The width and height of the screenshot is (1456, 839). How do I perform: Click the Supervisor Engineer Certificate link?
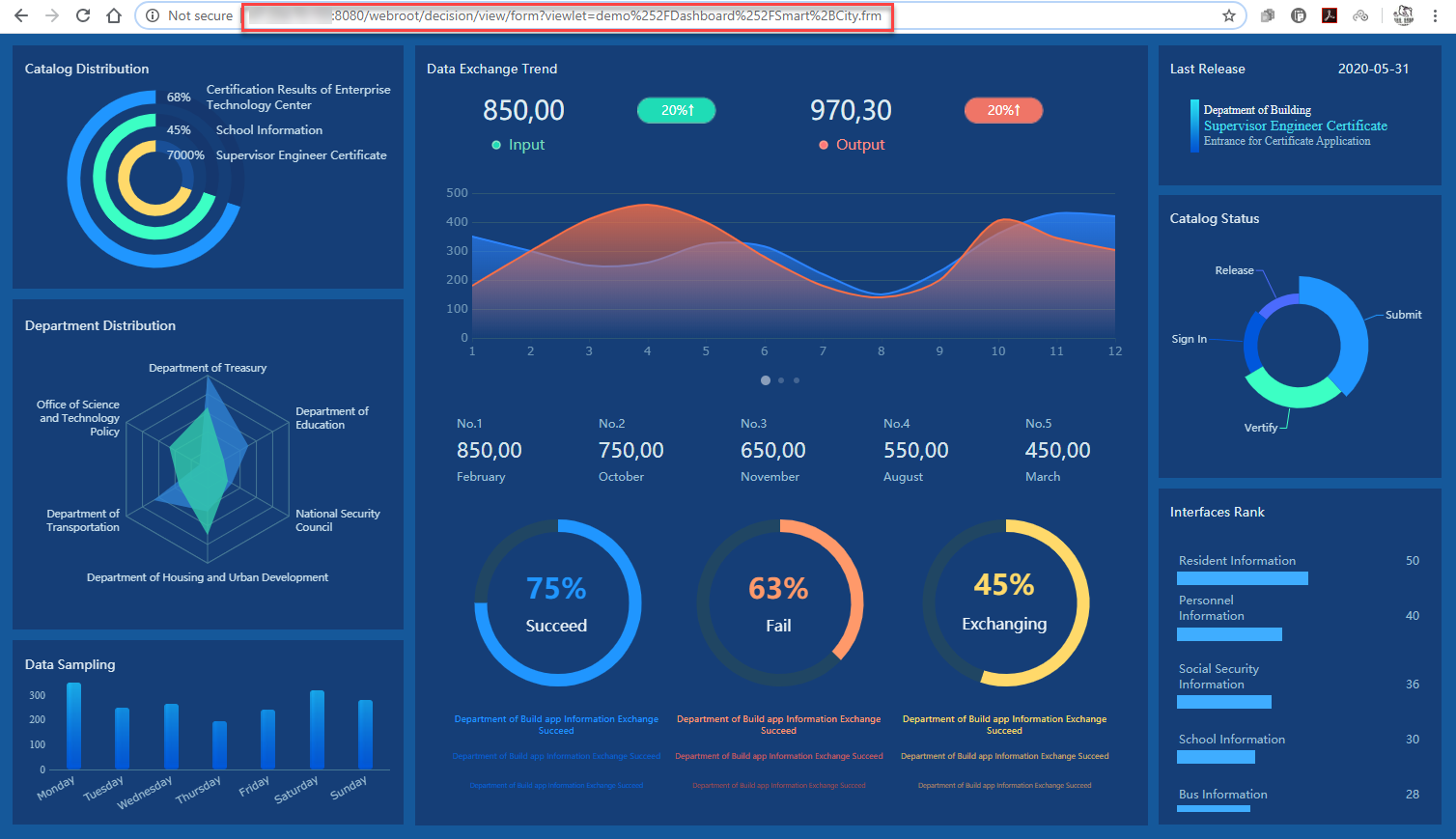1296,126
